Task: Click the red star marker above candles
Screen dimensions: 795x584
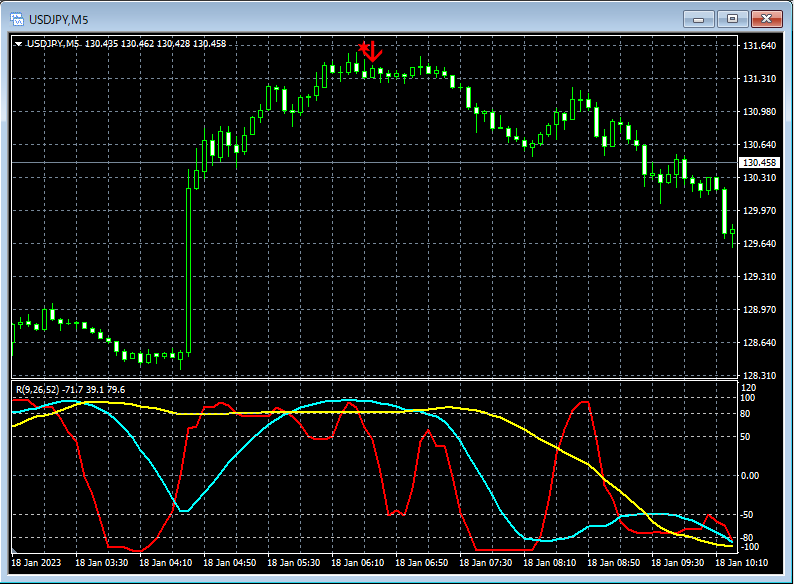Action: [x=362, y=46]
